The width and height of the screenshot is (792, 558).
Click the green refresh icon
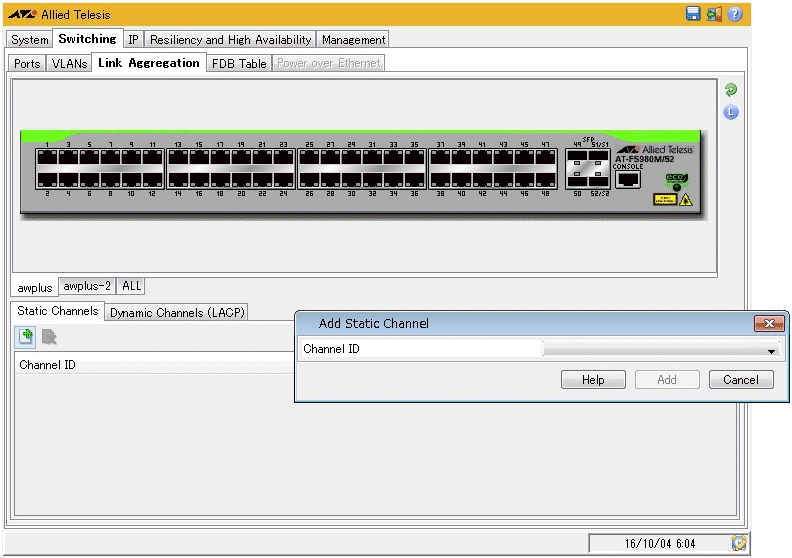coord(731,90)
